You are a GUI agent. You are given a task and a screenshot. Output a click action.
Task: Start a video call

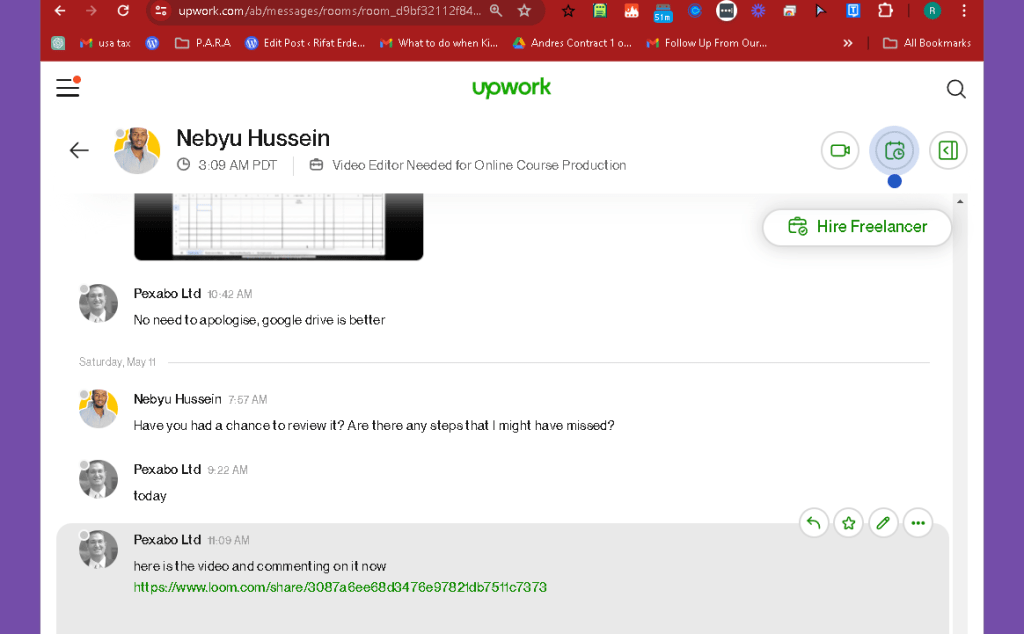tap(840, 150)
